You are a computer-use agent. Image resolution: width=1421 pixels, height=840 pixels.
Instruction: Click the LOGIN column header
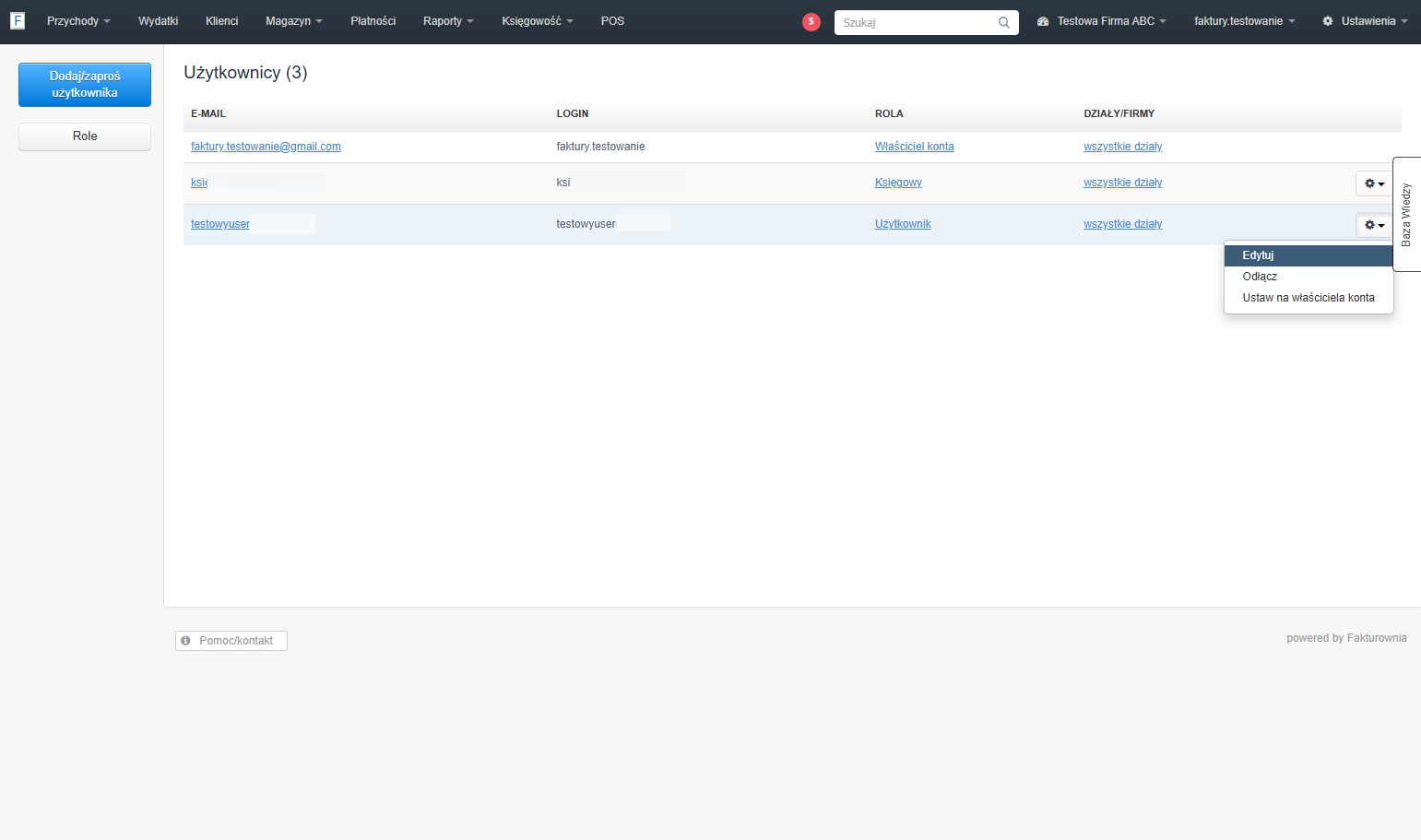[573, 113]
